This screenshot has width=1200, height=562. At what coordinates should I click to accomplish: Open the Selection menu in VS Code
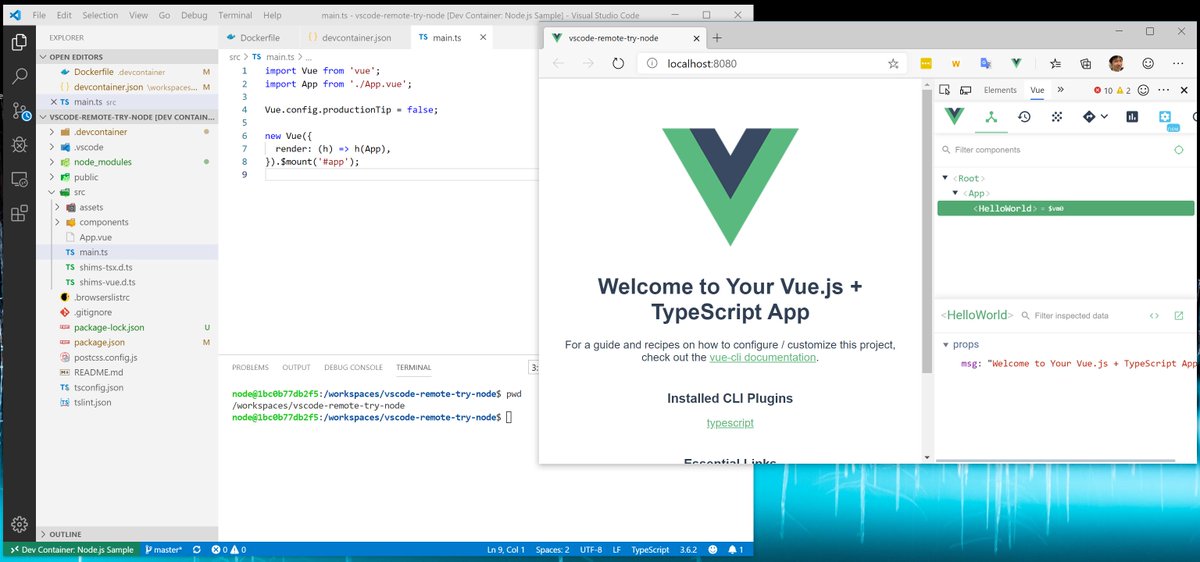[x=100, y=16]
